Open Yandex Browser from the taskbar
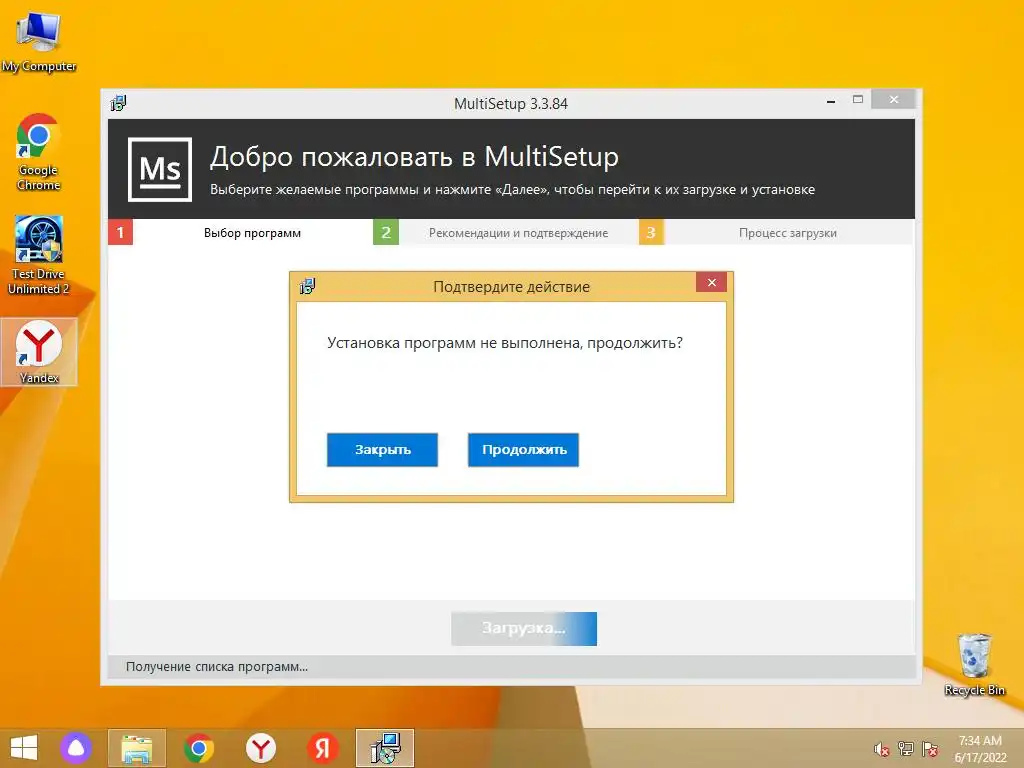The width and height of the screenshot is (1024, 768). (261, 748)
